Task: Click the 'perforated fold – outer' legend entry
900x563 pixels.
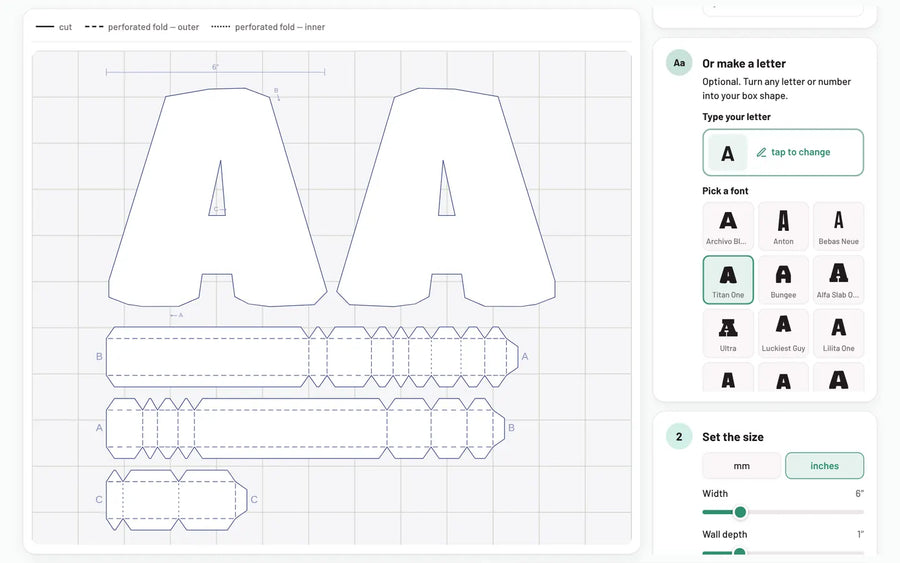Action: pos(142,27)
